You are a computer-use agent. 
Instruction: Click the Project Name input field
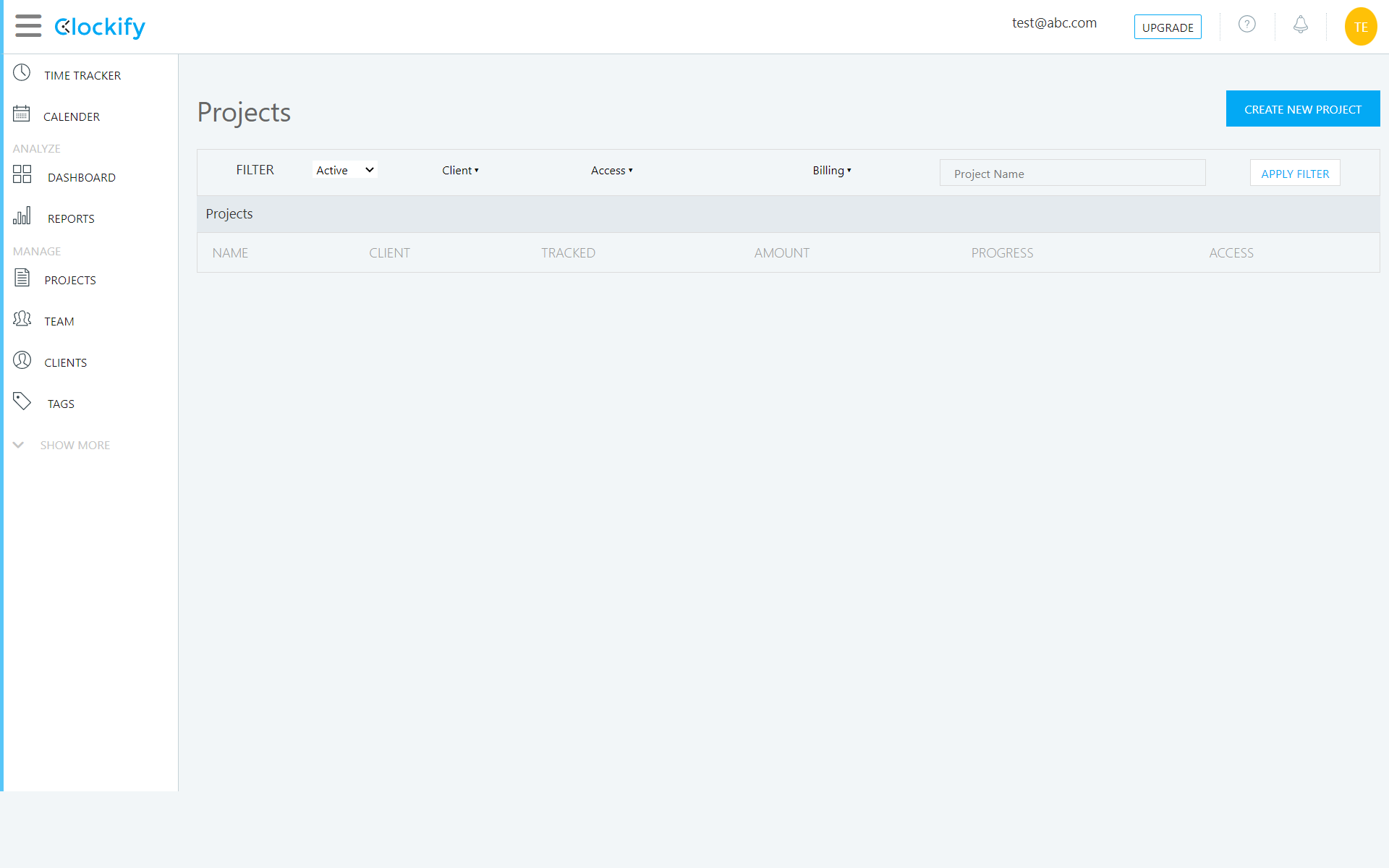1073,173
